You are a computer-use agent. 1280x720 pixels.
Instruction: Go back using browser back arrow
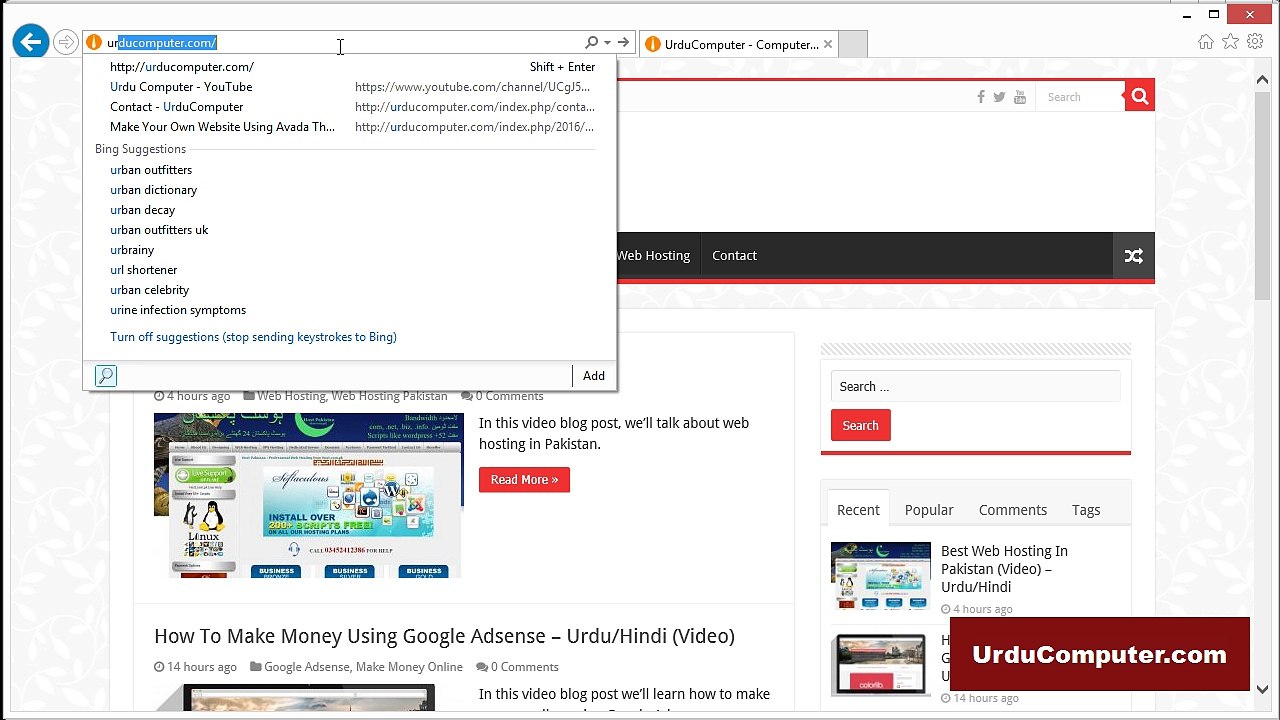coord(31,42)
